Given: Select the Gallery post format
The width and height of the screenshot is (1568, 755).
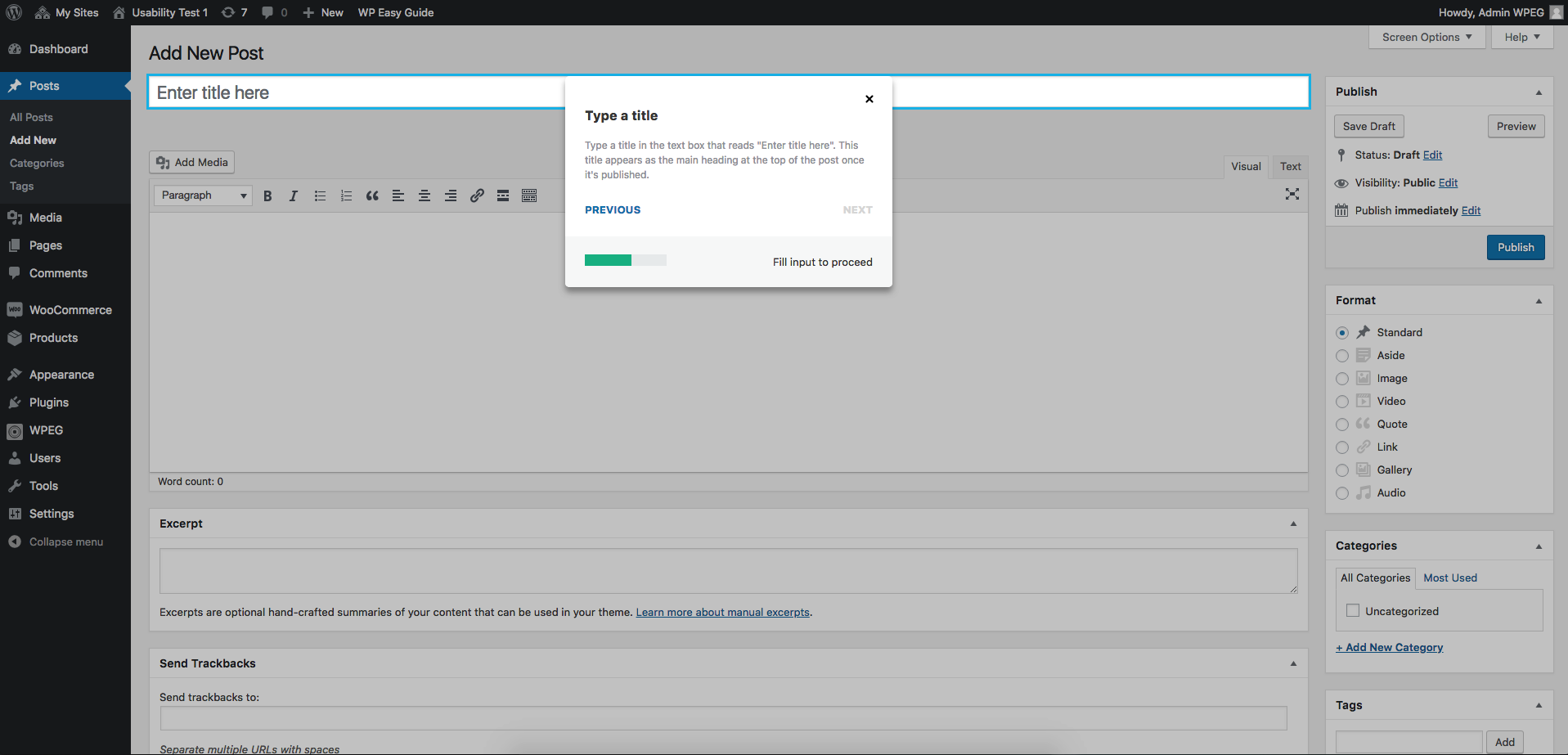Looking at the screenshot, I should click(x=1342, y=470).
